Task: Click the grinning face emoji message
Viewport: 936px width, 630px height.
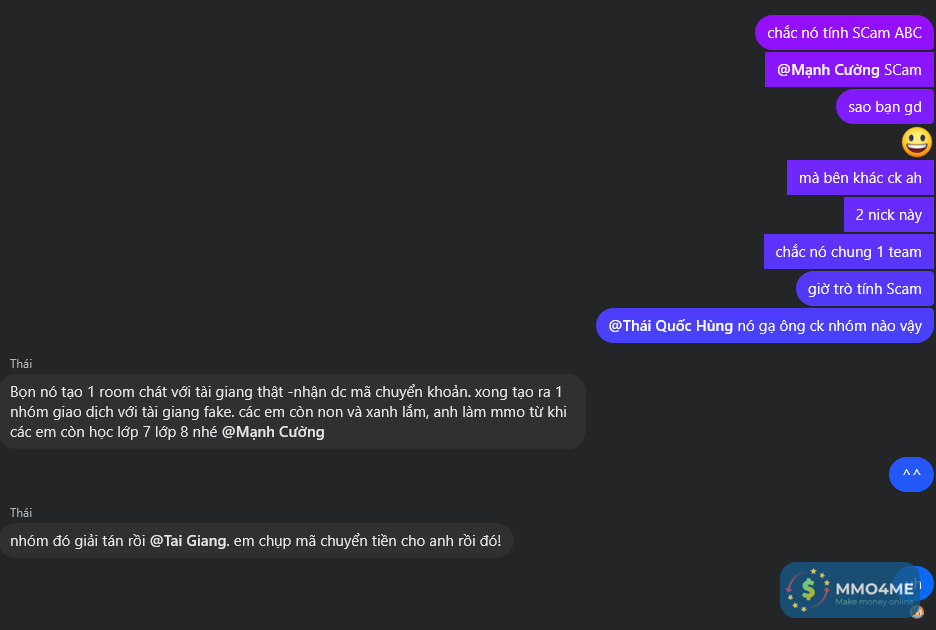Action: click(916, 142)
